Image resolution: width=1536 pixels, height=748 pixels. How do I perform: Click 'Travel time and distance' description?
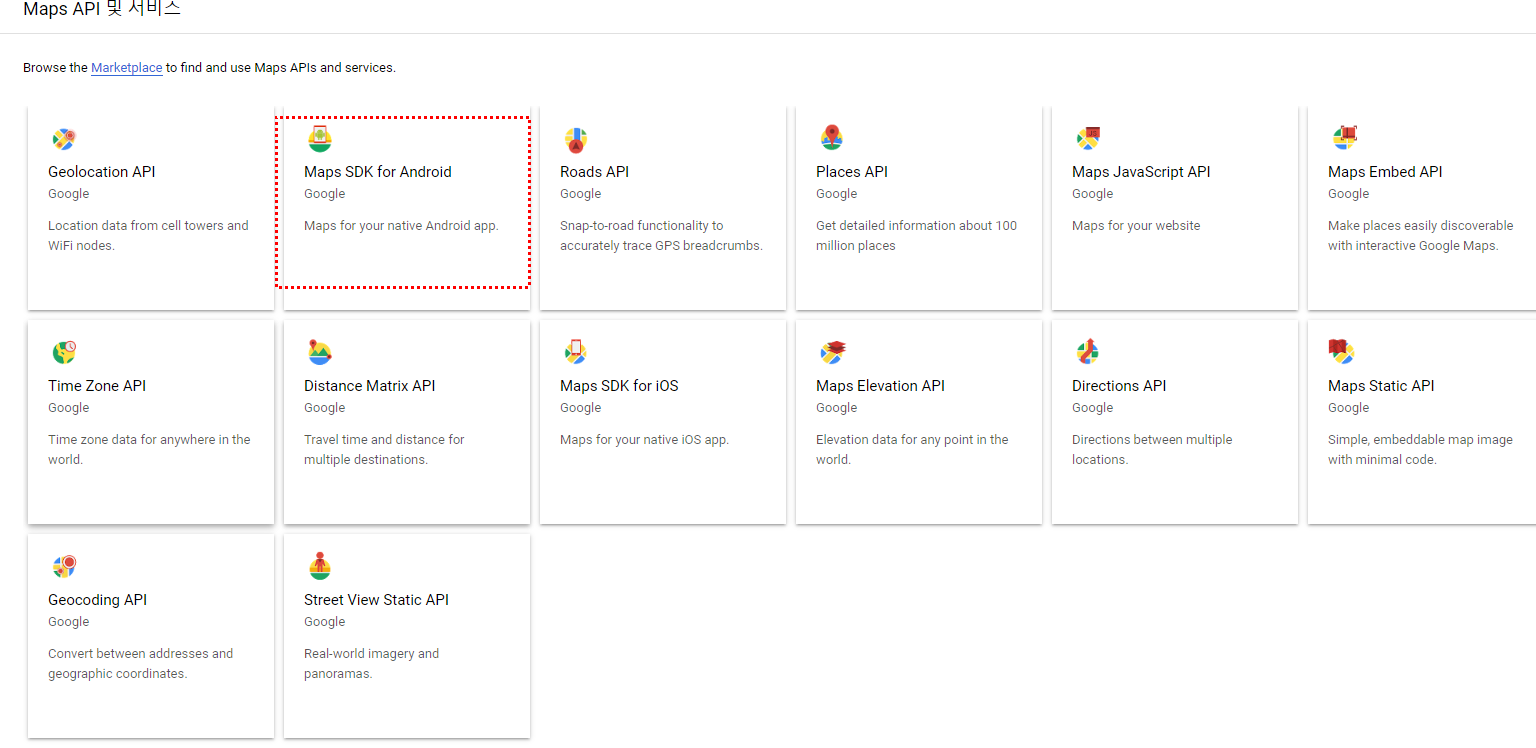click(x=384, y=450)
